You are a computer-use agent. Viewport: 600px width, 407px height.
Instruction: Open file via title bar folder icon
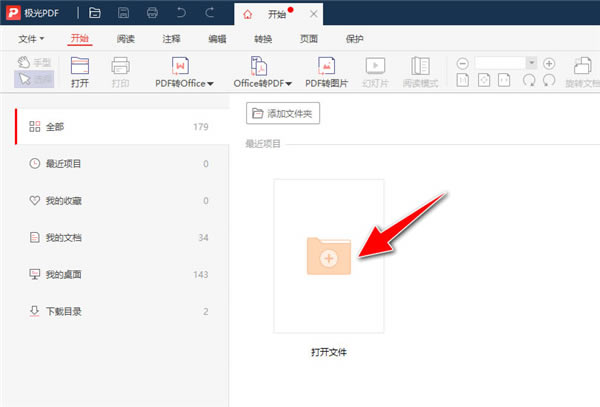(95, 13)
